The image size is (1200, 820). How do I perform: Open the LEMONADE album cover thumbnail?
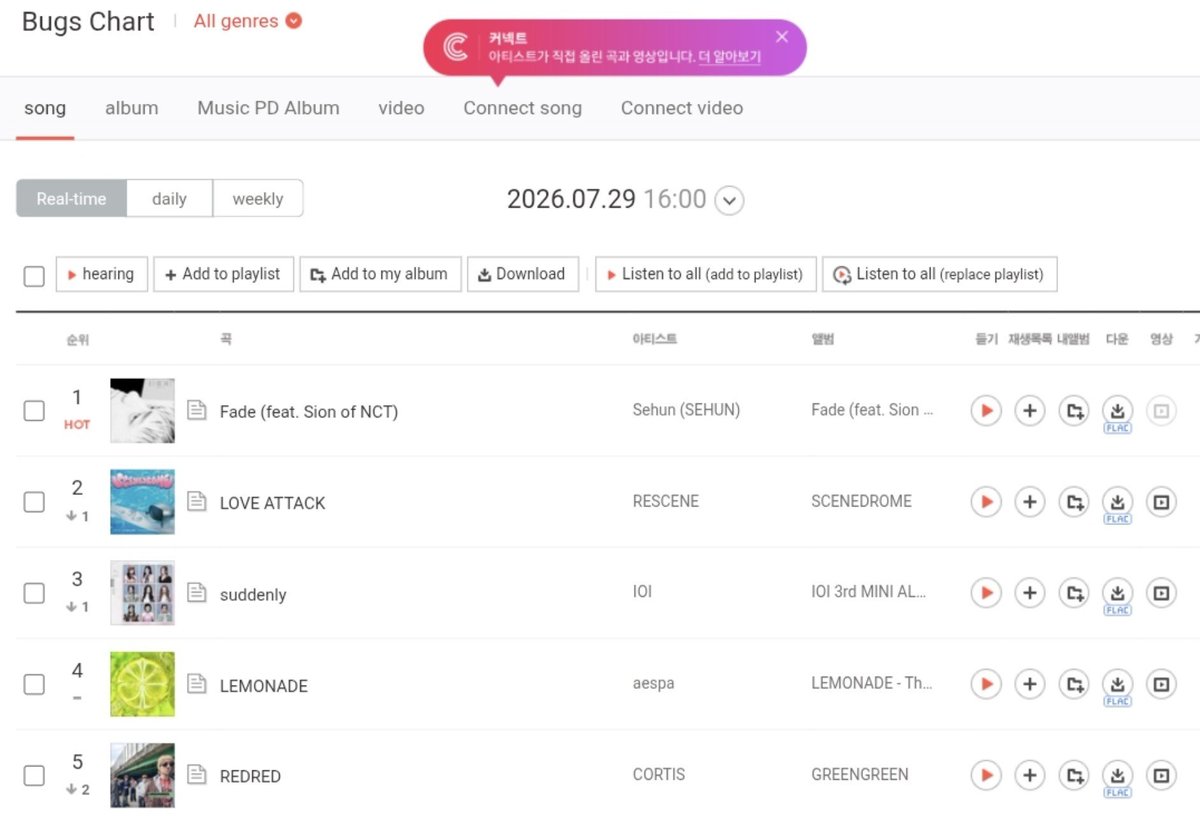click(x=142, y=684)
